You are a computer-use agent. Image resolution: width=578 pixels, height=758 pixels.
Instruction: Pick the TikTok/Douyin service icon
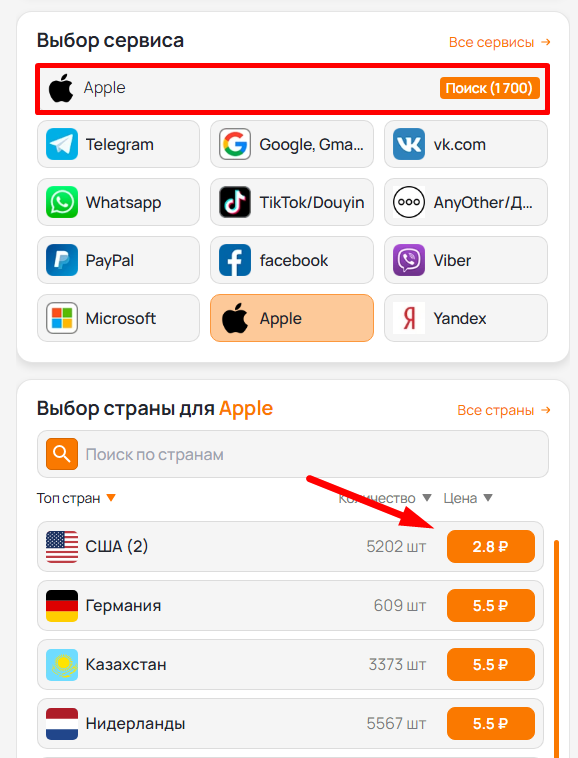pyautogui.click(x=235, y=202)
